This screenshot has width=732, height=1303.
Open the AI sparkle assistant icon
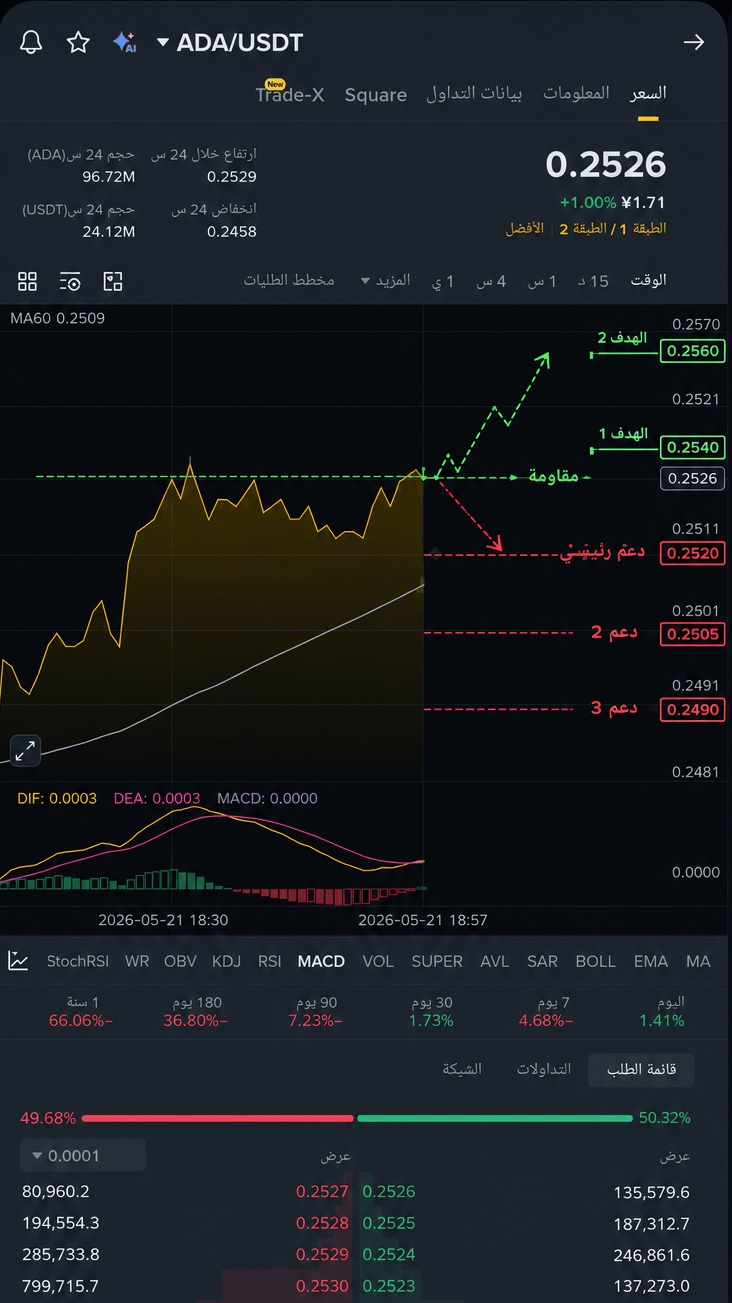pos(124,42)
